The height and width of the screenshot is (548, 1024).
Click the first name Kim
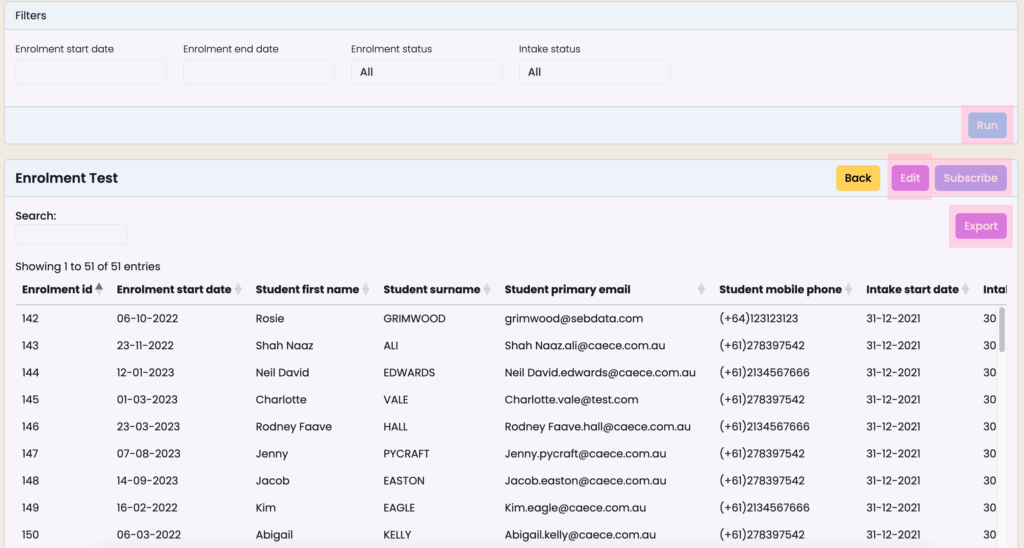pyautogui.click(x=266, y=508)
